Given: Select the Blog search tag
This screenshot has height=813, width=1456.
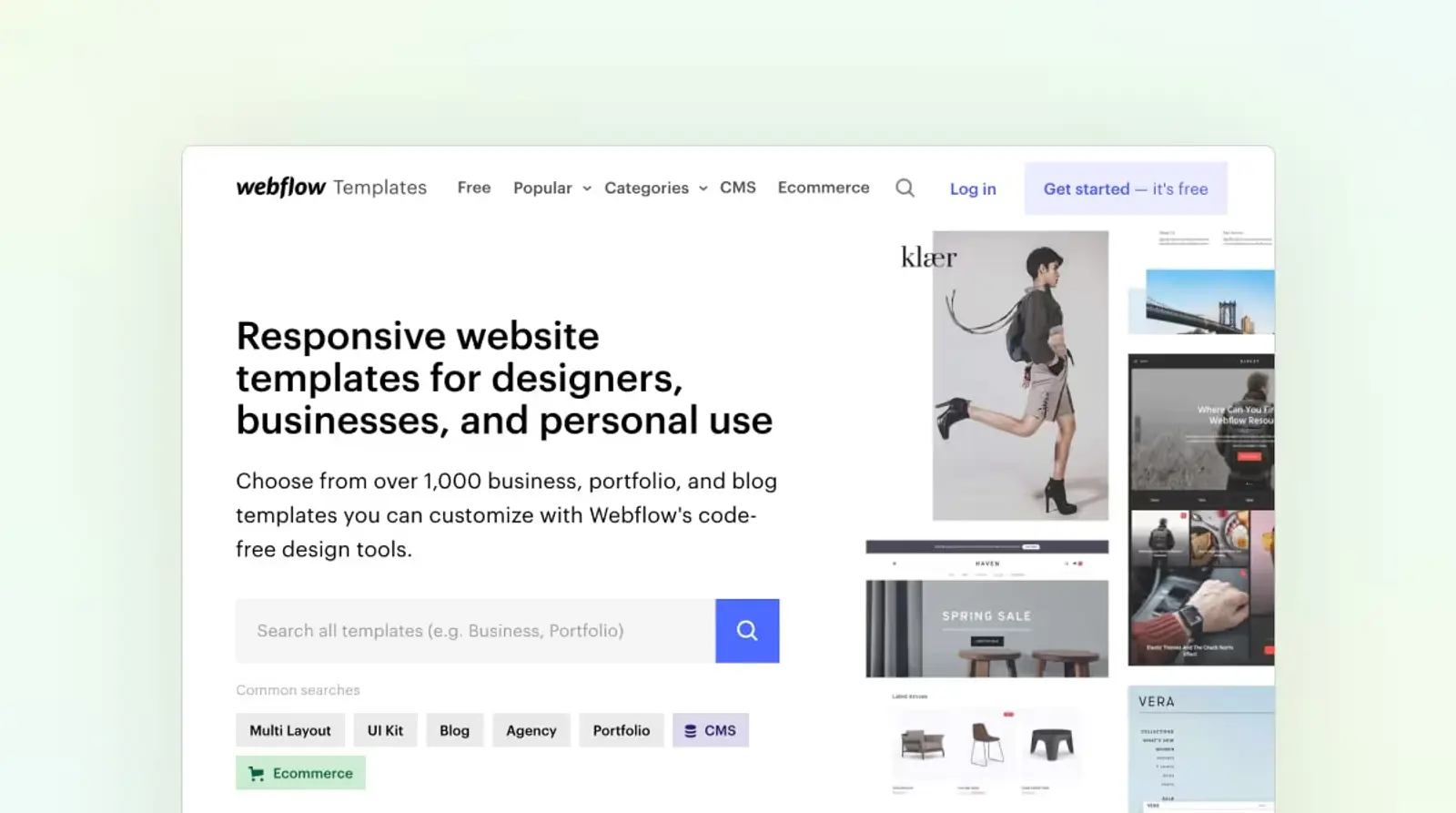Looking at the screenshot, I should point(454,730).
